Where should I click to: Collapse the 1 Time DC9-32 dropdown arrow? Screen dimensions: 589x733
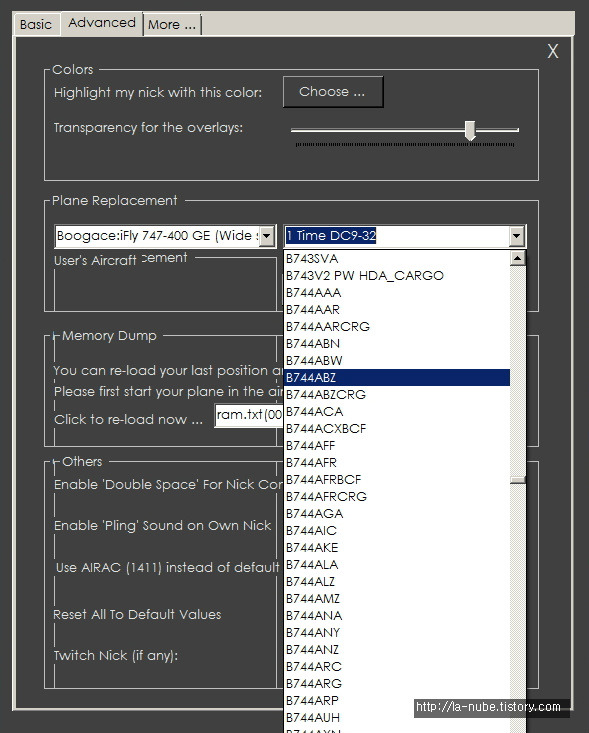click(516, 236)
